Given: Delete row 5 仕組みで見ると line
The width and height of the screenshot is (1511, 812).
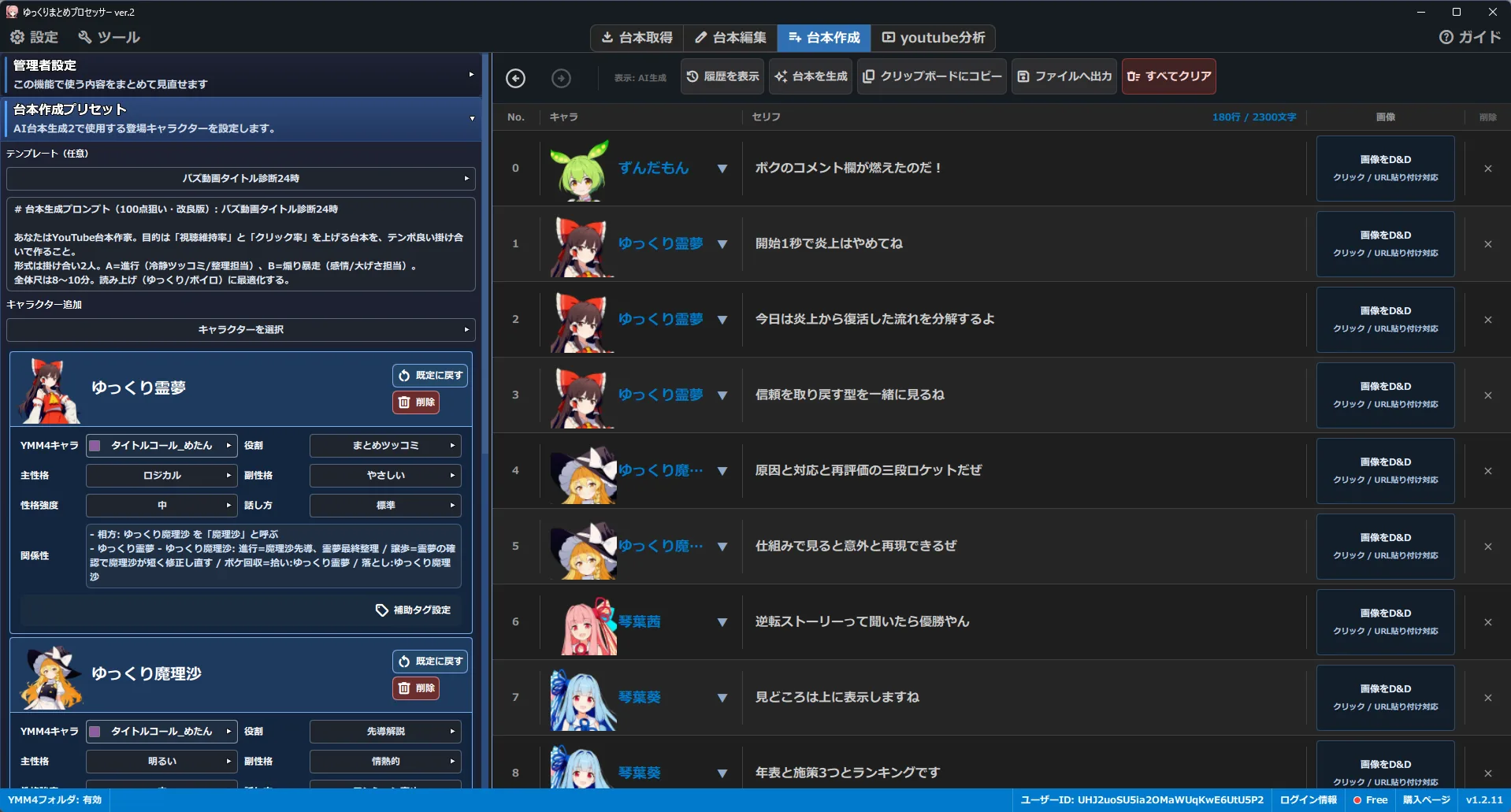Looking at the screenshot, I should pos(1487,547).
